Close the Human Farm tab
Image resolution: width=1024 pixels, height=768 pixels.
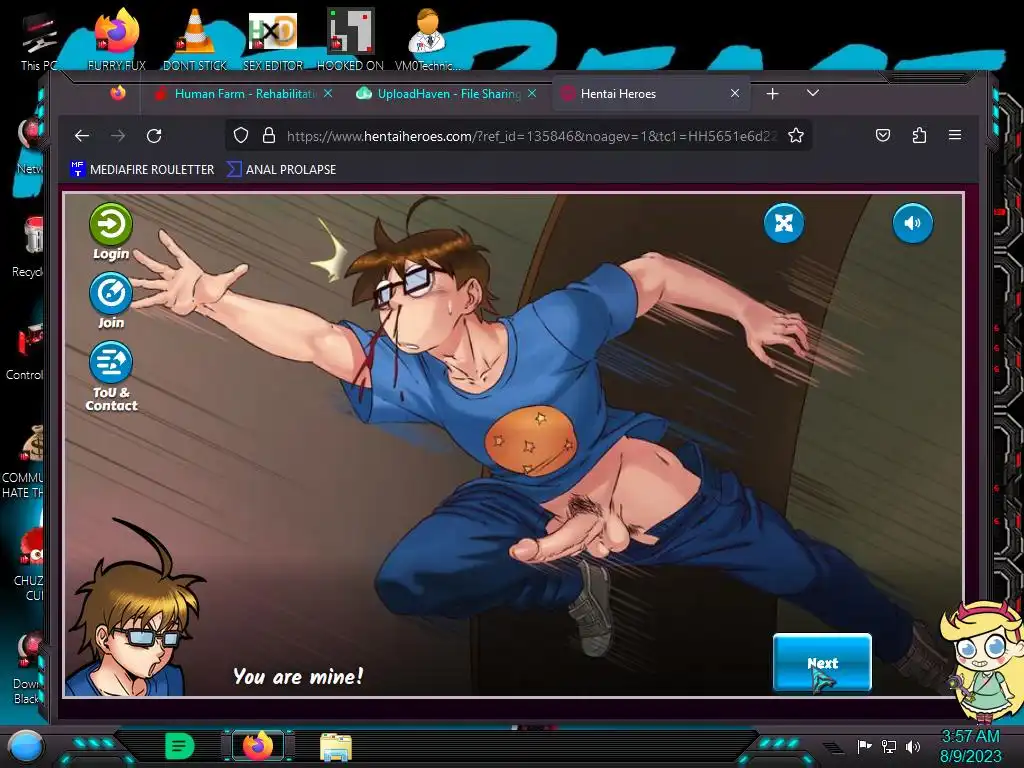pyautogui.click(x=328, y=93)
